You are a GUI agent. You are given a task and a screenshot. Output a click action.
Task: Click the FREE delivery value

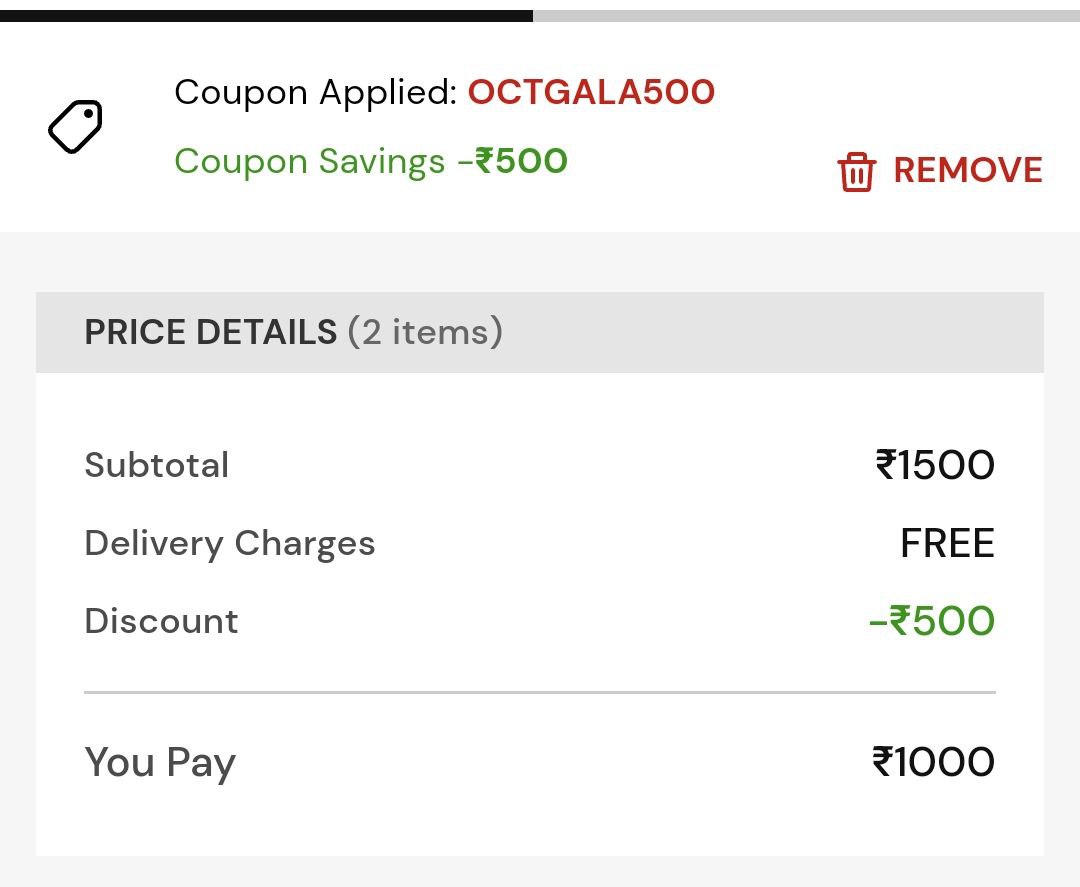[947, 543]
